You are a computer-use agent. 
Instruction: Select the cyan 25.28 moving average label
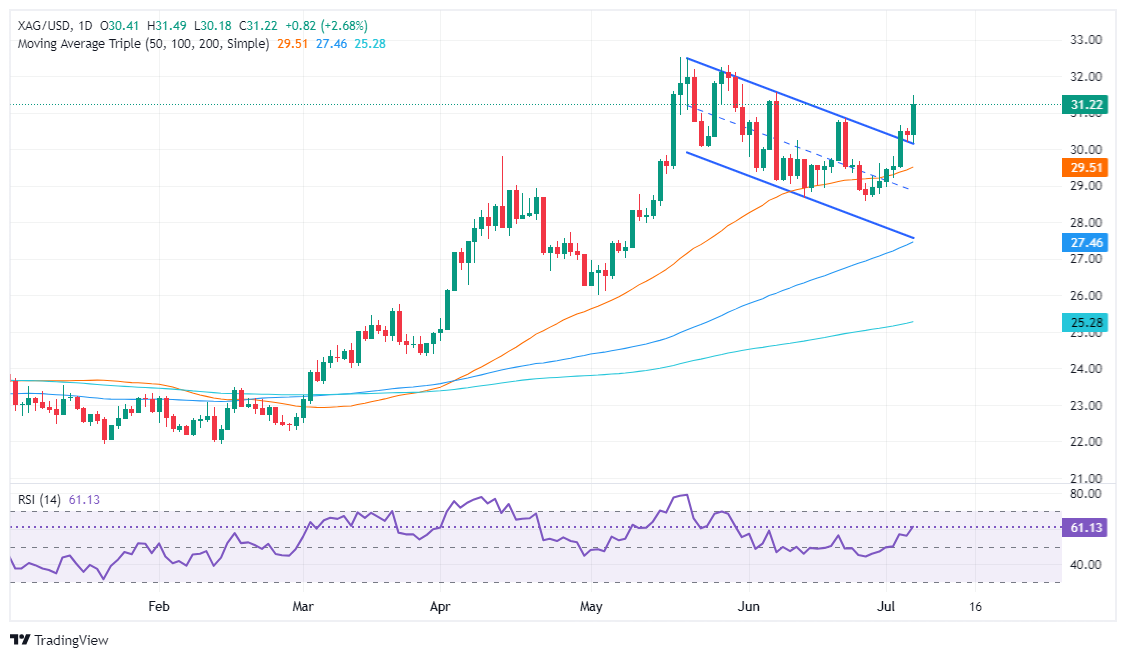(1085, 323)
